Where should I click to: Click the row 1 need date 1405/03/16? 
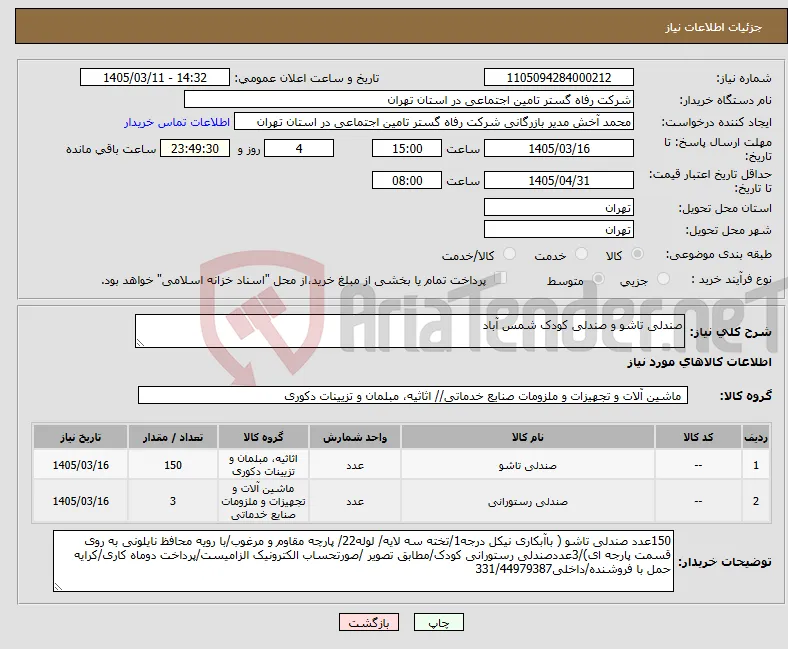pos(80,465)
